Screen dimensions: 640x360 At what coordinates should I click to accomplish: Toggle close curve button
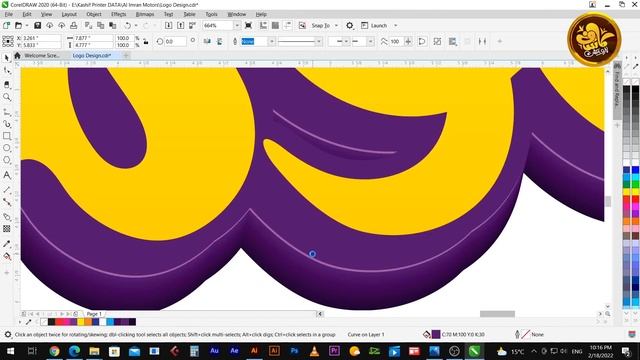tap(422, 41)
